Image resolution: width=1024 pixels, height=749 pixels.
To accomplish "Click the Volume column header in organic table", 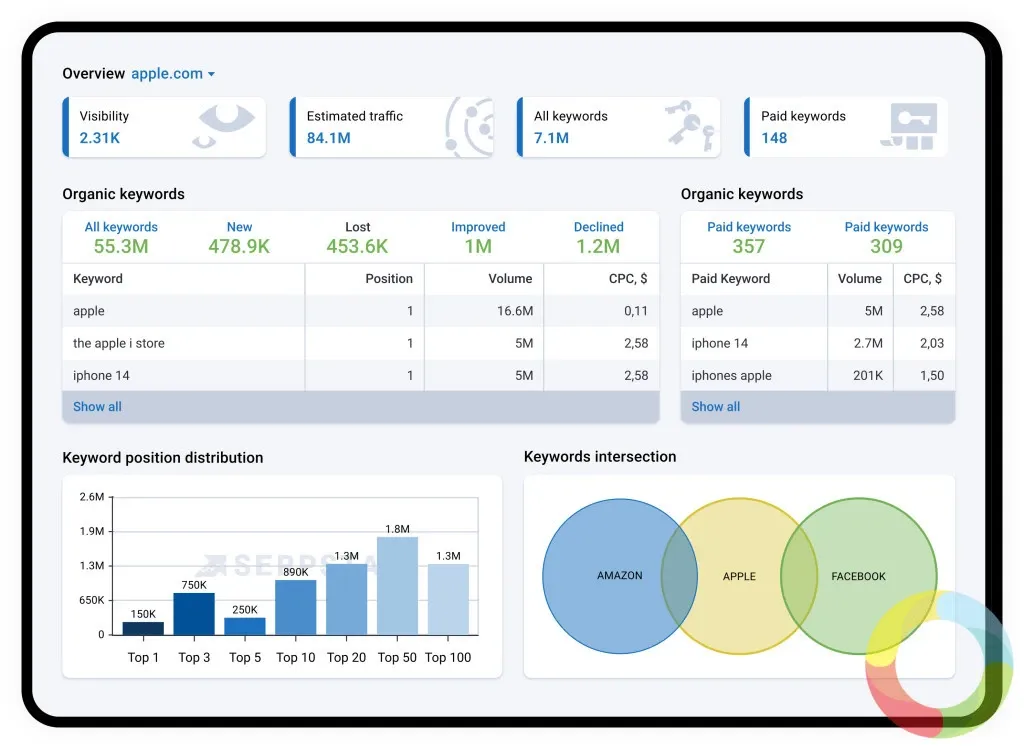I will click(510, 279).
